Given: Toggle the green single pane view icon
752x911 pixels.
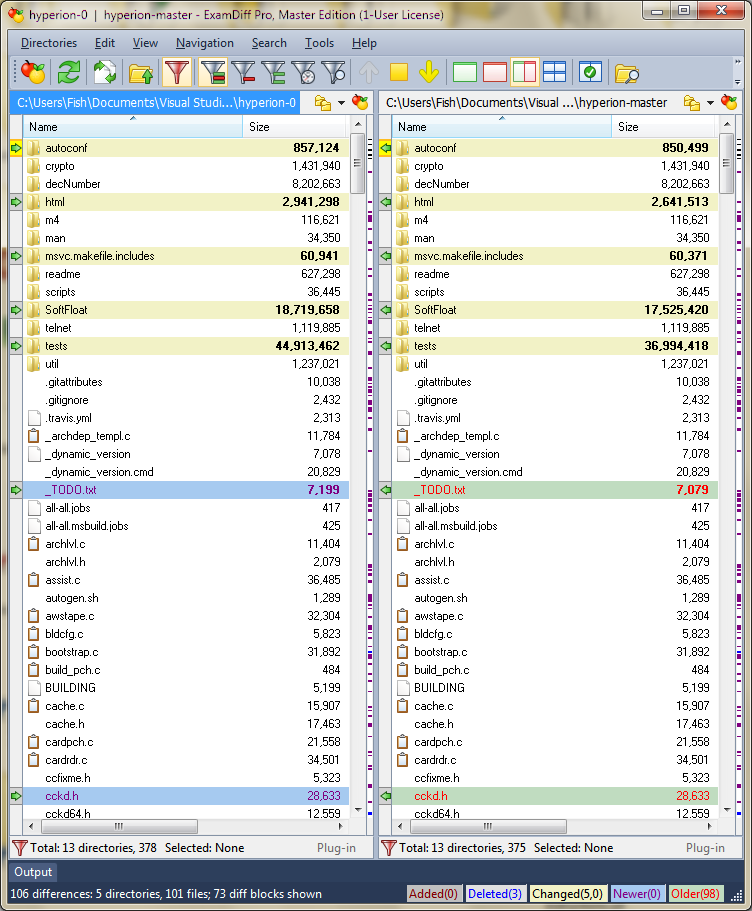Looking at the screenshot, I should (464, 72).
